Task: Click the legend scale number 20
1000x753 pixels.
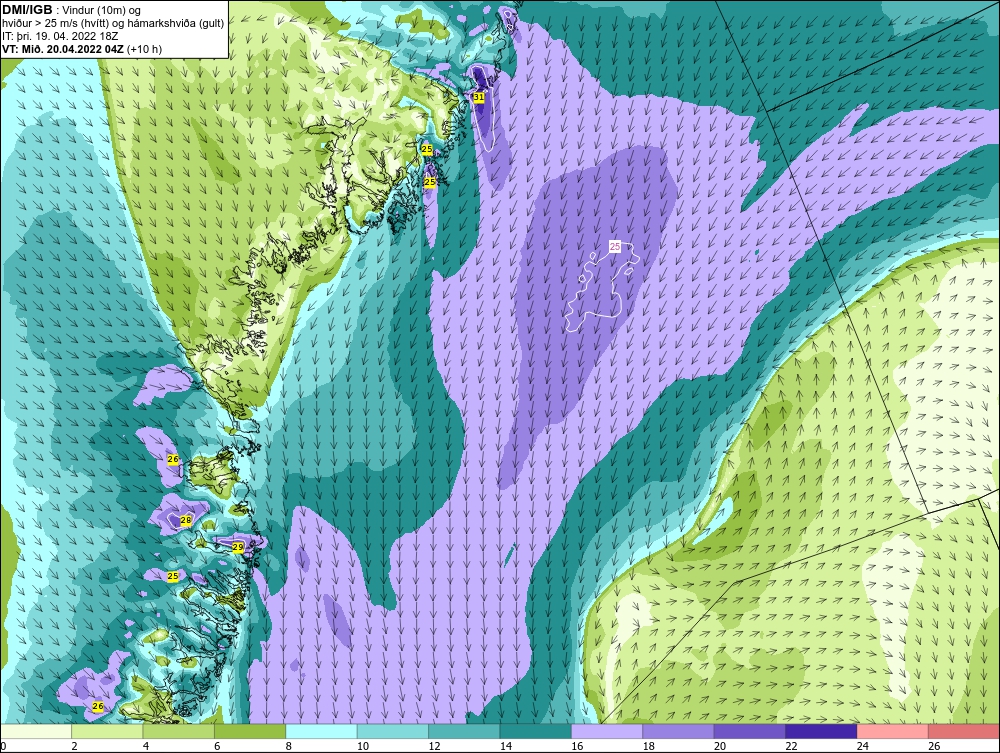Action: [720, 746]
